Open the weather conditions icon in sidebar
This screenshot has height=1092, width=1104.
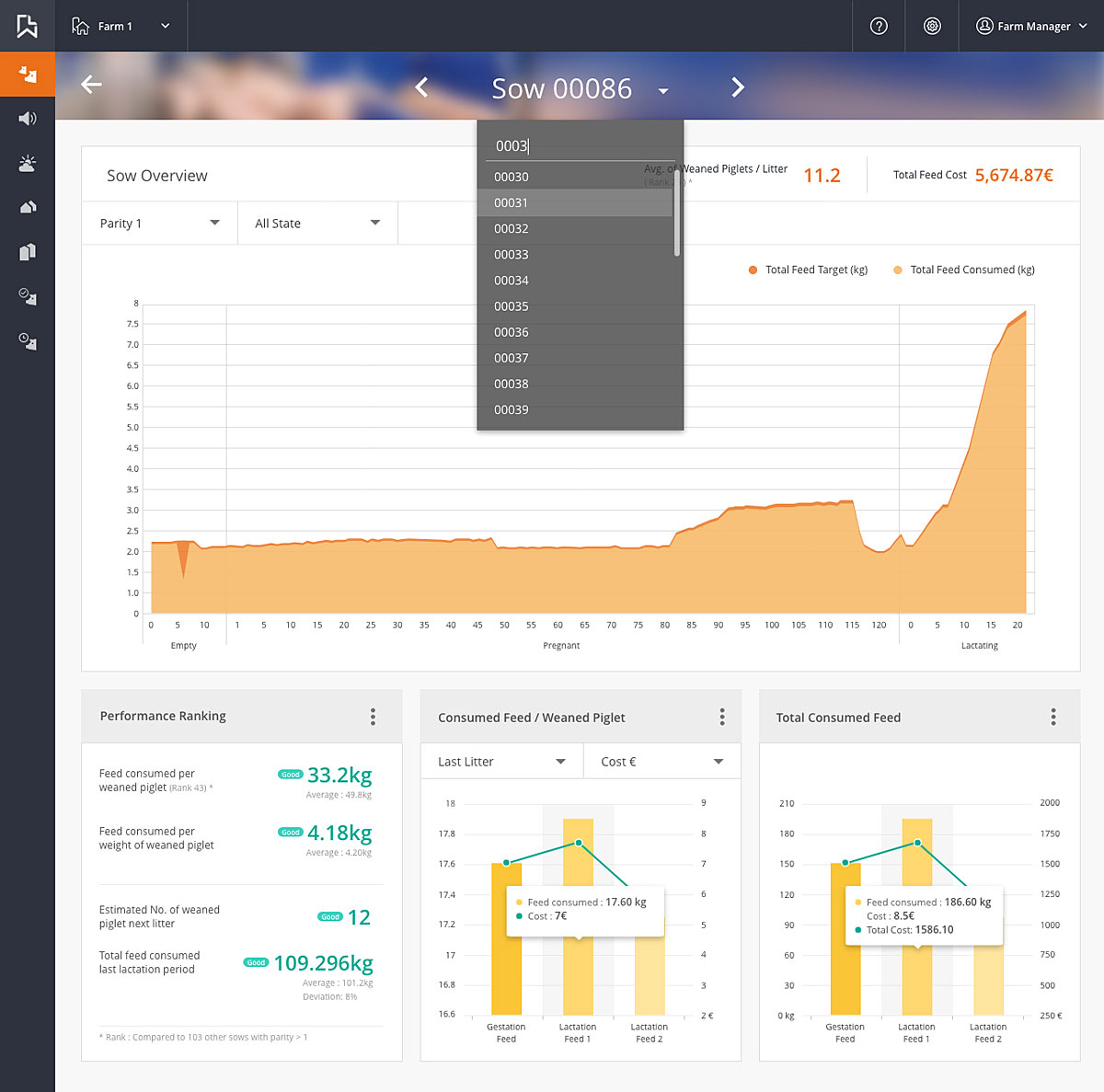pos(27,163)
